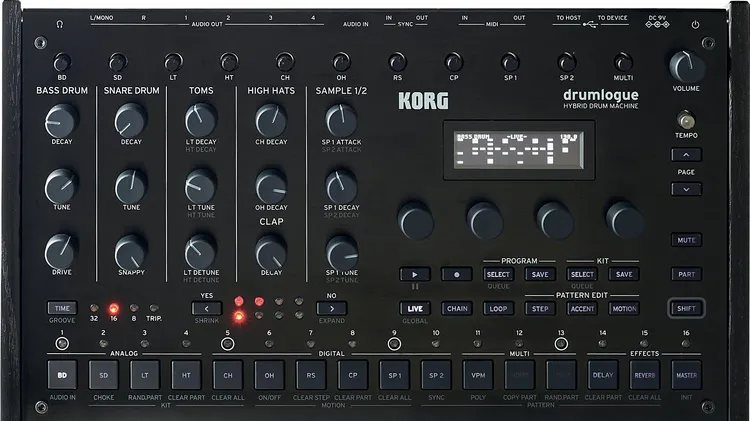Screen dimensions: 750x421
Task: Hold the SHIFT button
Action: click(686, 309)
